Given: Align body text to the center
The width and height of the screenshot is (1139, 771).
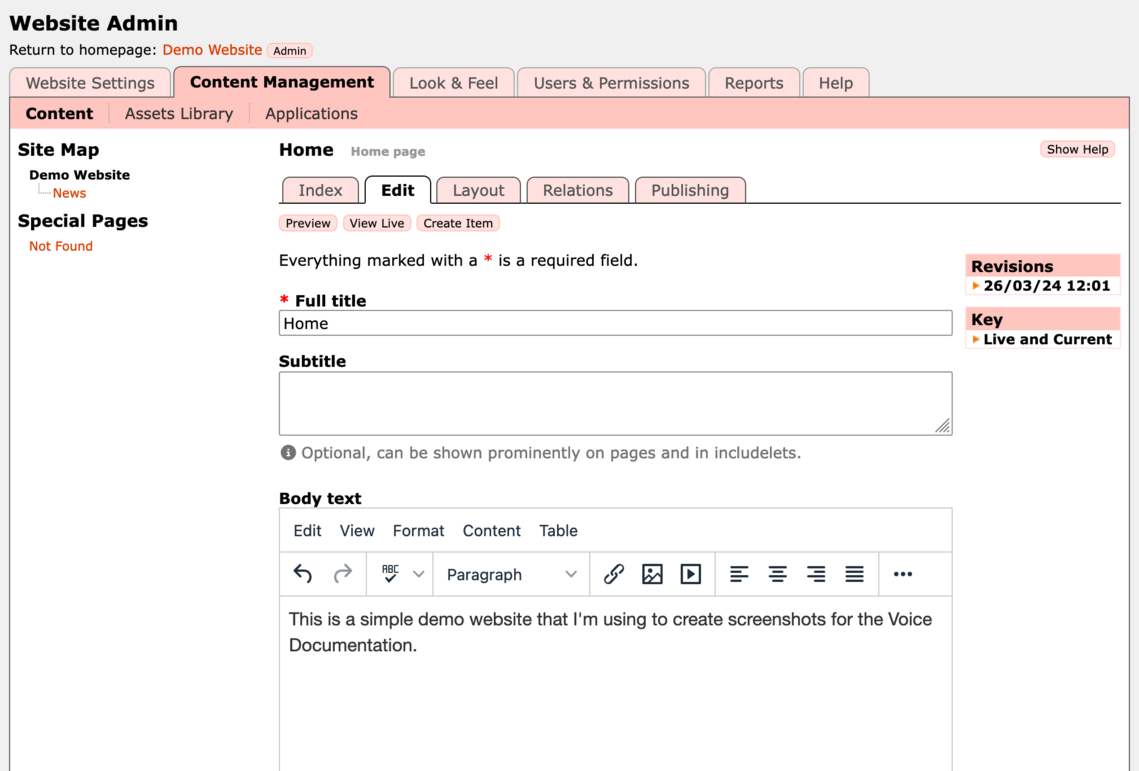Looking at the screenshot, I should click(x=777, y=574).
